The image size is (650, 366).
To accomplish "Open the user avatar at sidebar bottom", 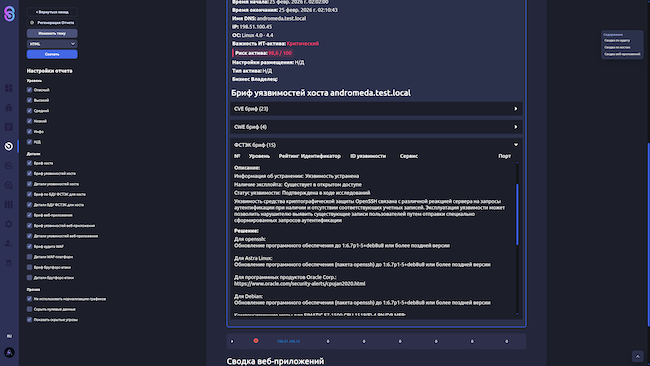I will tap(9, 353).
